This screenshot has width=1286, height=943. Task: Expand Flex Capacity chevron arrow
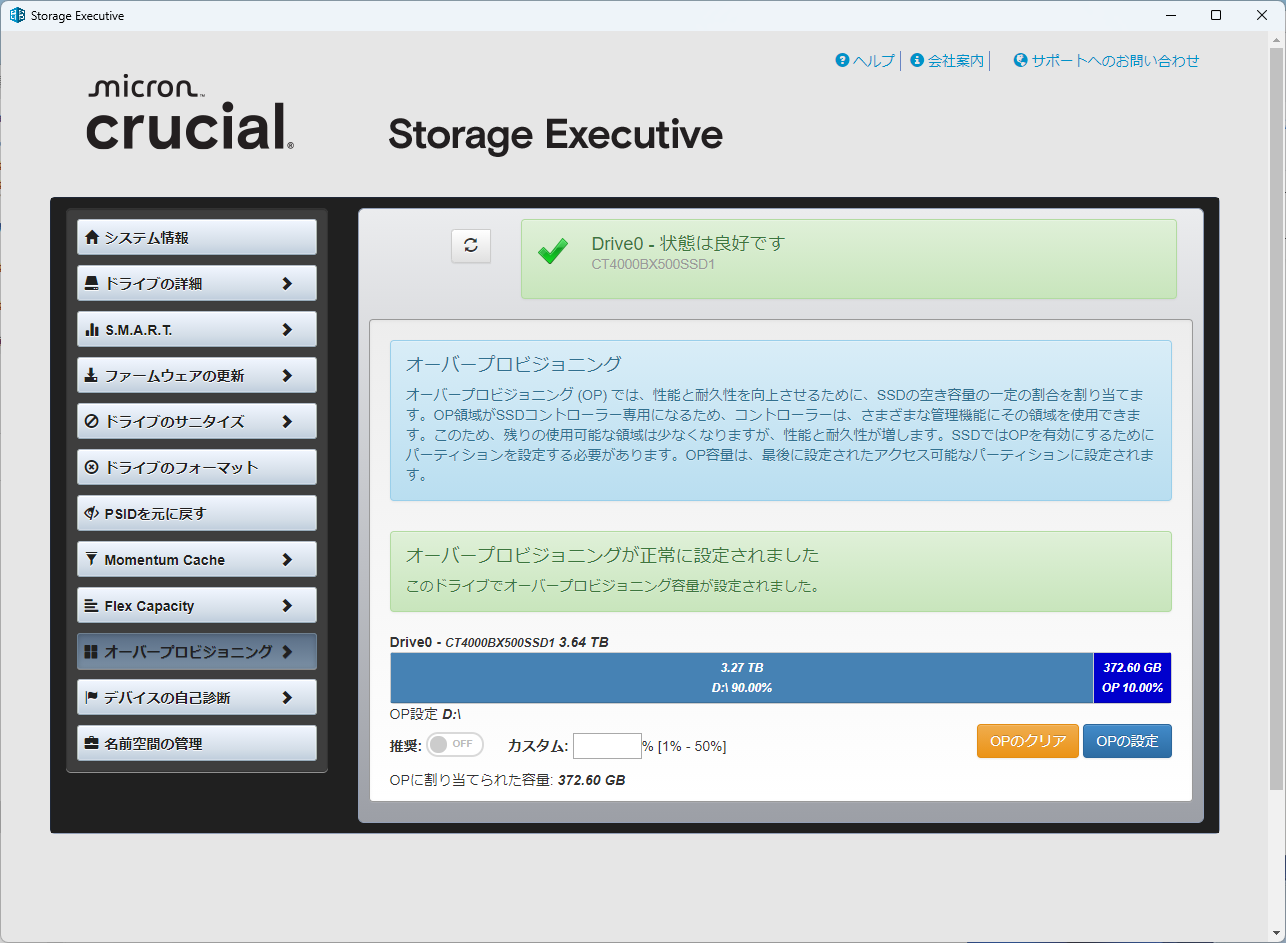pos(287,606)
